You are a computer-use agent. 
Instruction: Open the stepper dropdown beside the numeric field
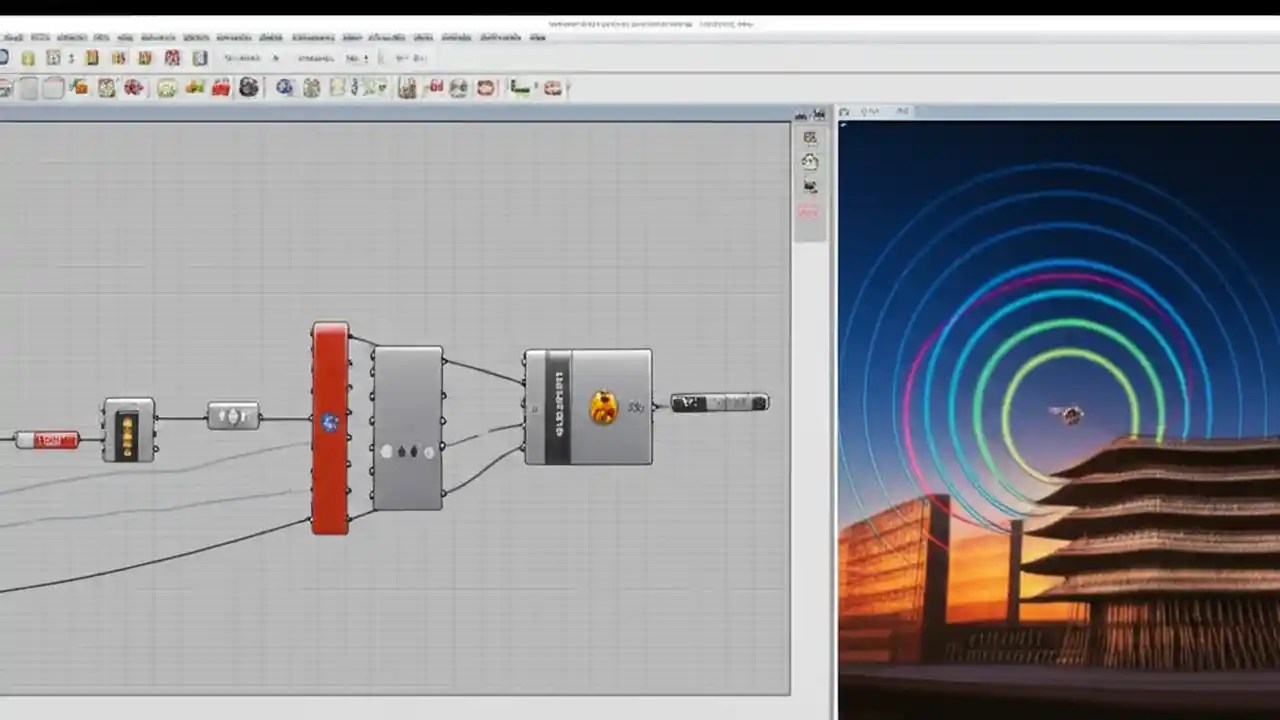(366, 58)
